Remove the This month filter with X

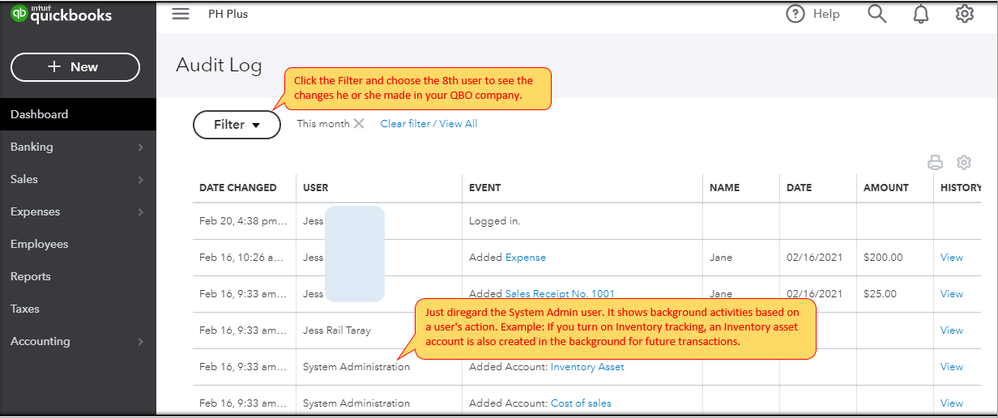coord(359,124)
